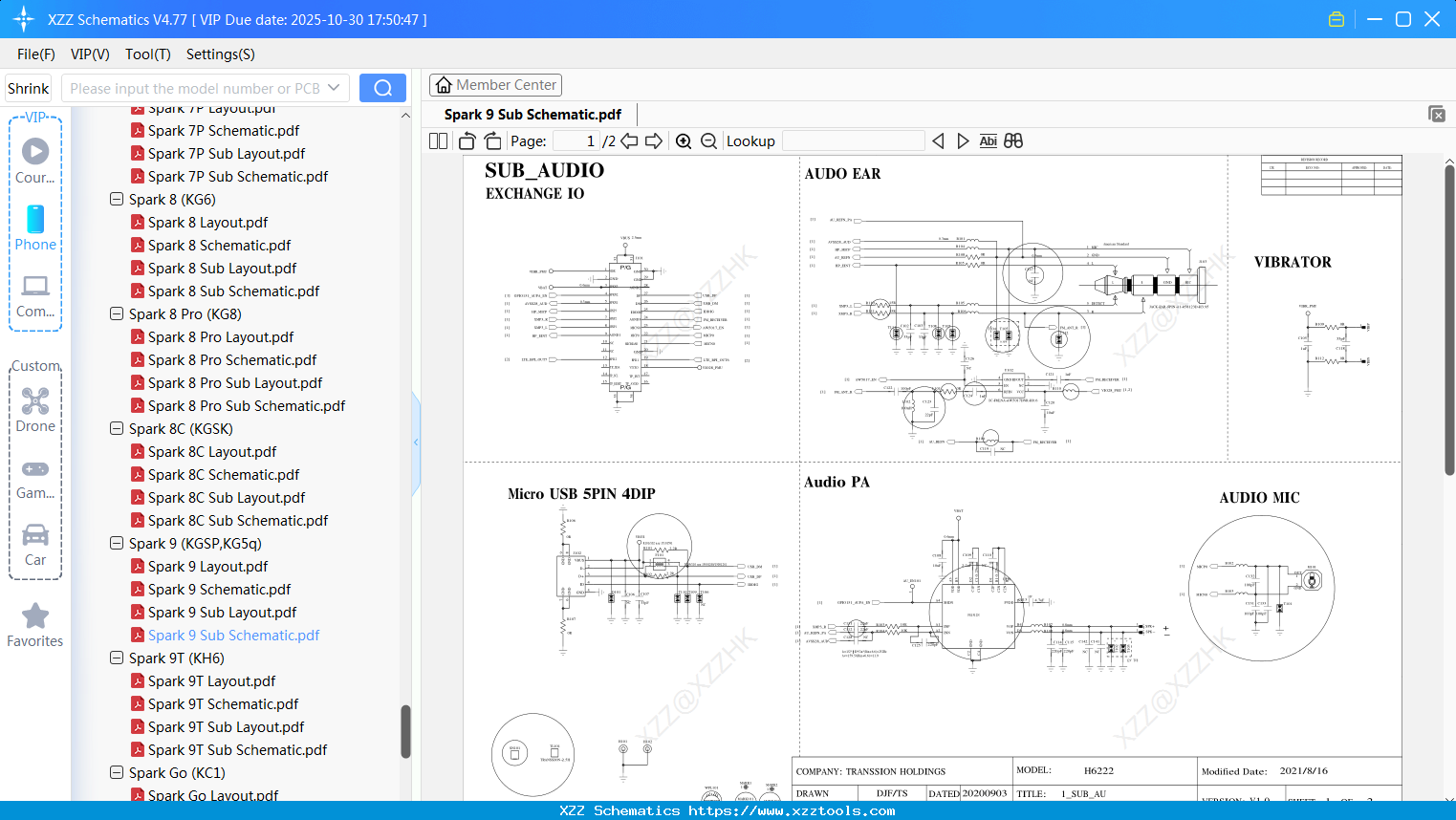Rotate the schematic page clockwise

click(x=492, y=140)
